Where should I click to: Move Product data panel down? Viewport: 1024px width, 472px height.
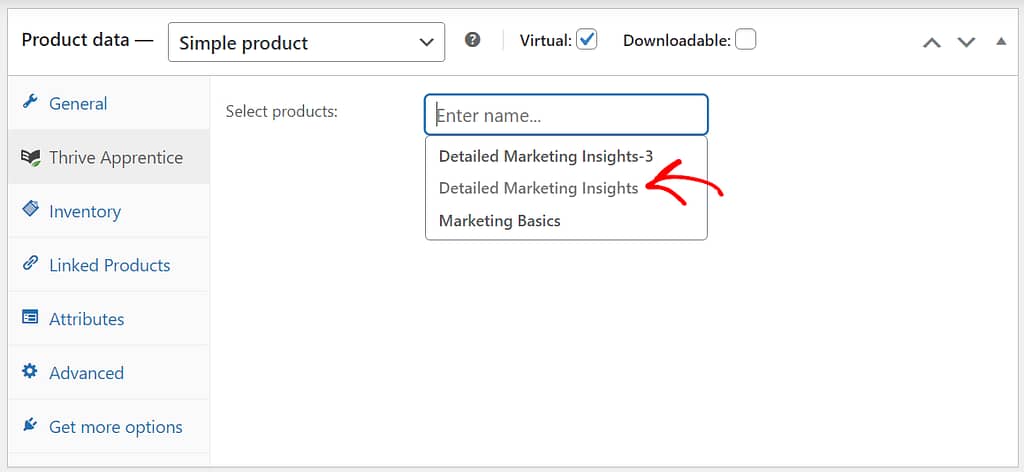pyautogui.click(x=966, y=42)
